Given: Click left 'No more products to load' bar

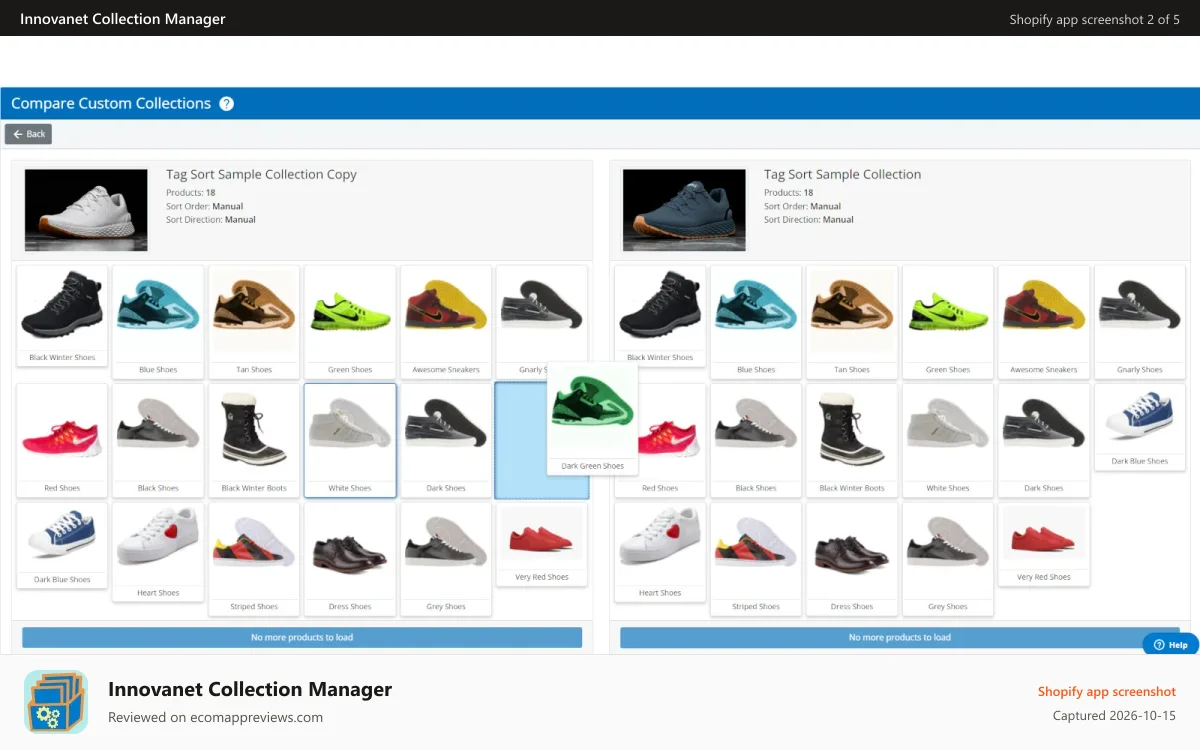Looking at the screenshot, I should [x=302, y=637].
